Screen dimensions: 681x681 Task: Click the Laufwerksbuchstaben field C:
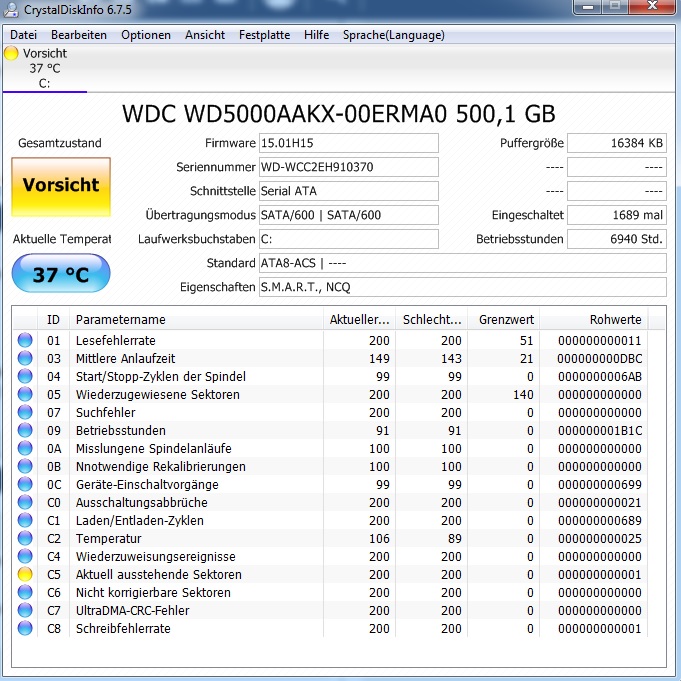[x=349, y=239]
